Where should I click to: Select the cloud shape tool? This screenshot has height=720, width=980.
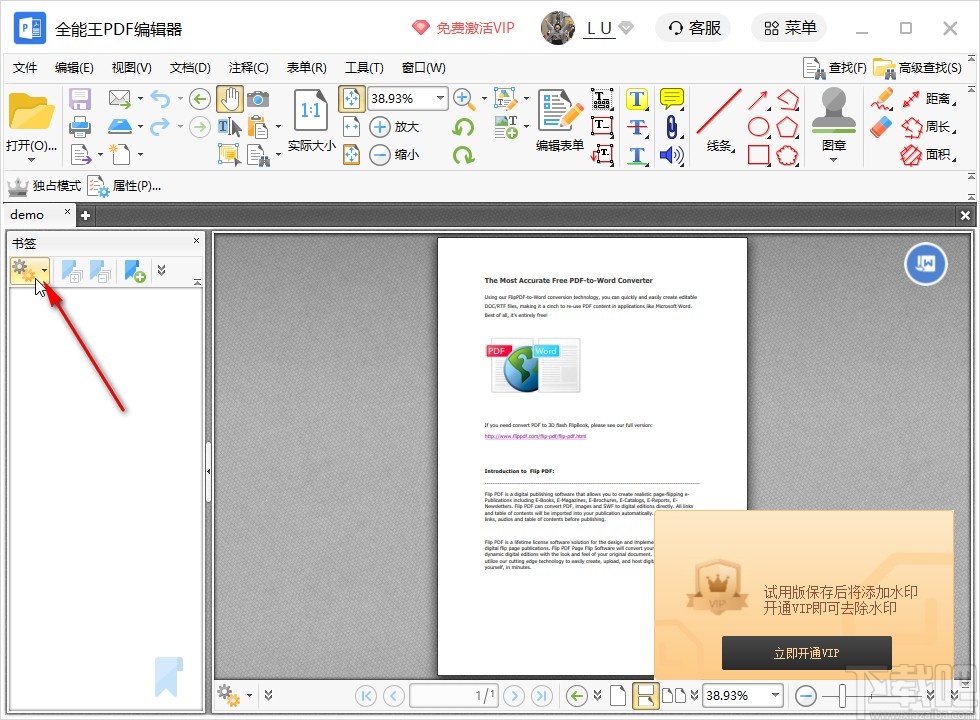788,154
